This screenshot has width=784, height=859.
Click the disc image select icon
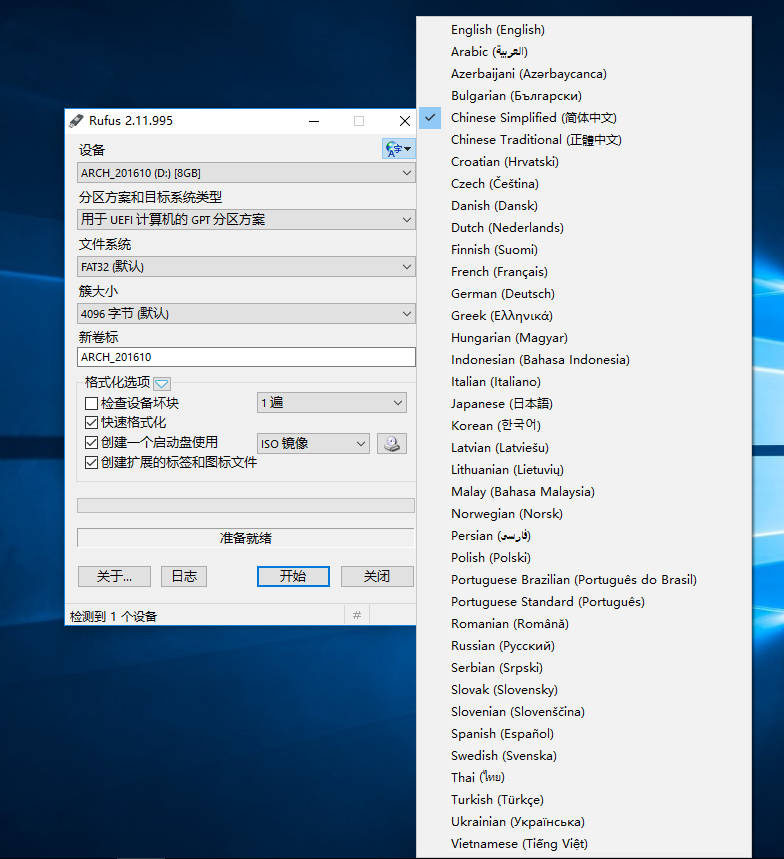[392, 443]
